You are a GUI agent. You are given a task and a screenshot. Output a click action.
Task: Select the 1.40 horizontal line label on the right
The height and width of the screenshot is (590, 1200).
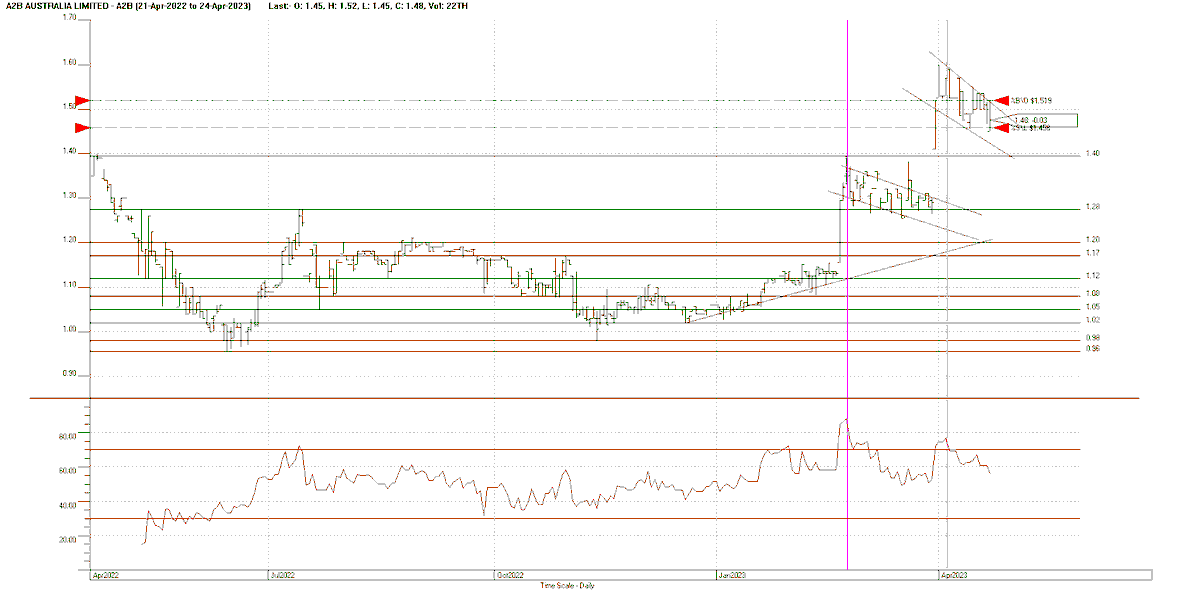tap(1093, 154)
